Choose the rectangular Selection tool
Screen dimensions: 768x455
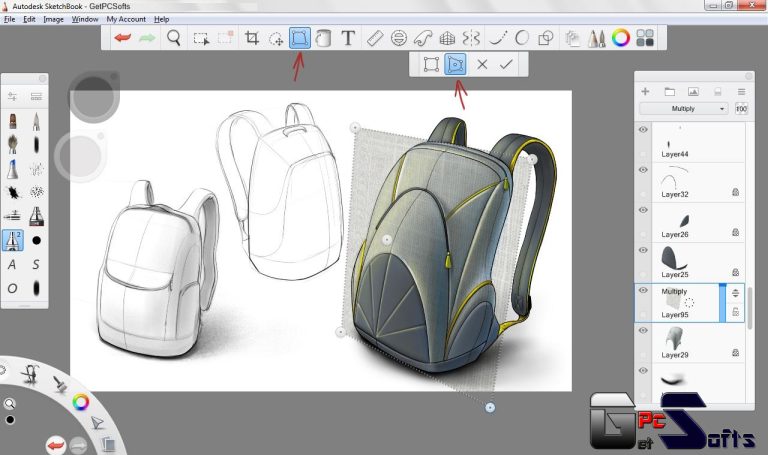point(201,38)
